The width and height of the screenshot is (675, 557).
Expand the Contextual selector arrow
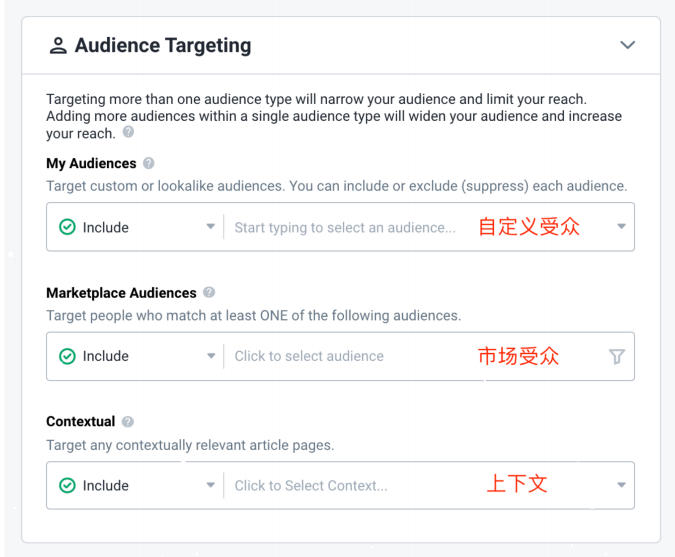click(x=621, y=486)
